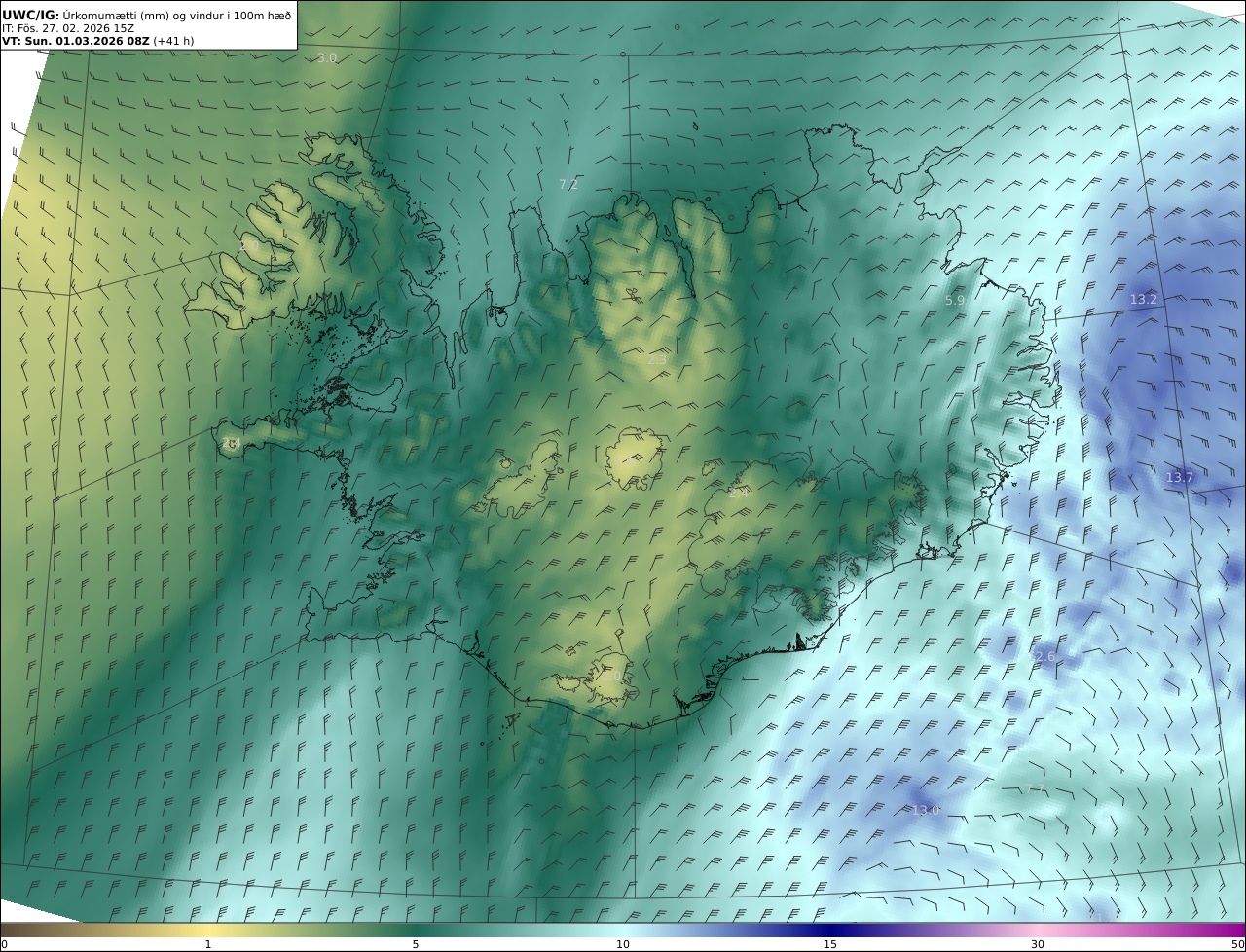
Task: Click the colorbar tick label 10
Action: [x=623, y=944]
